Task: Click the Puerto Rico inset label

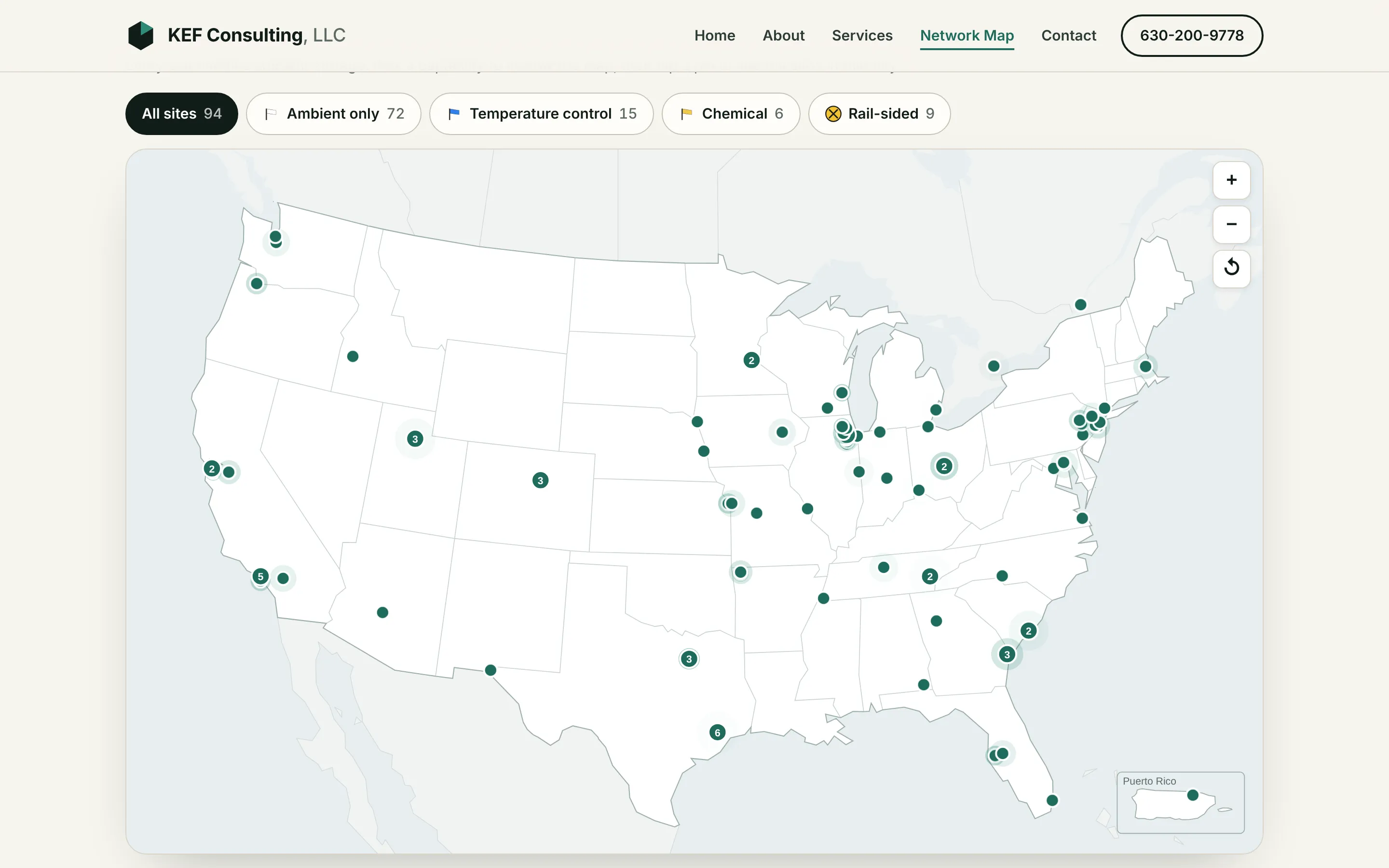Action: [1149, 781]
